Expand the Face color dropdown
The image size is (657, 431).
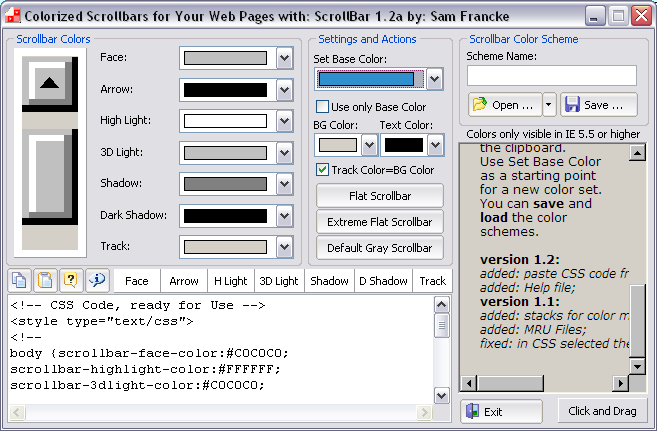pyautogui.click(x=285, y=58)
